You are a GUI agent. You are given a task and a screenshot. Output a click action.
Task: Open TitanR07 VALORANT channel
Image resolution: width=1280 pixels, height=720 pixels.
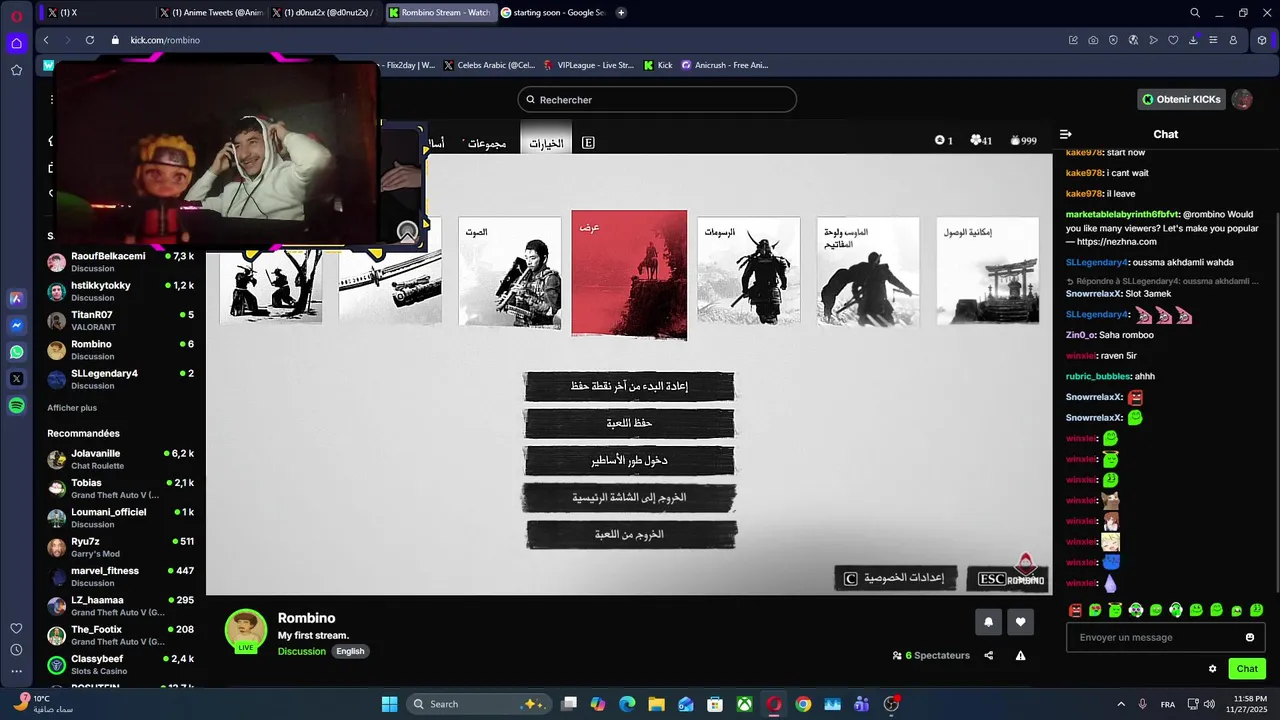[x=120, y=321]
